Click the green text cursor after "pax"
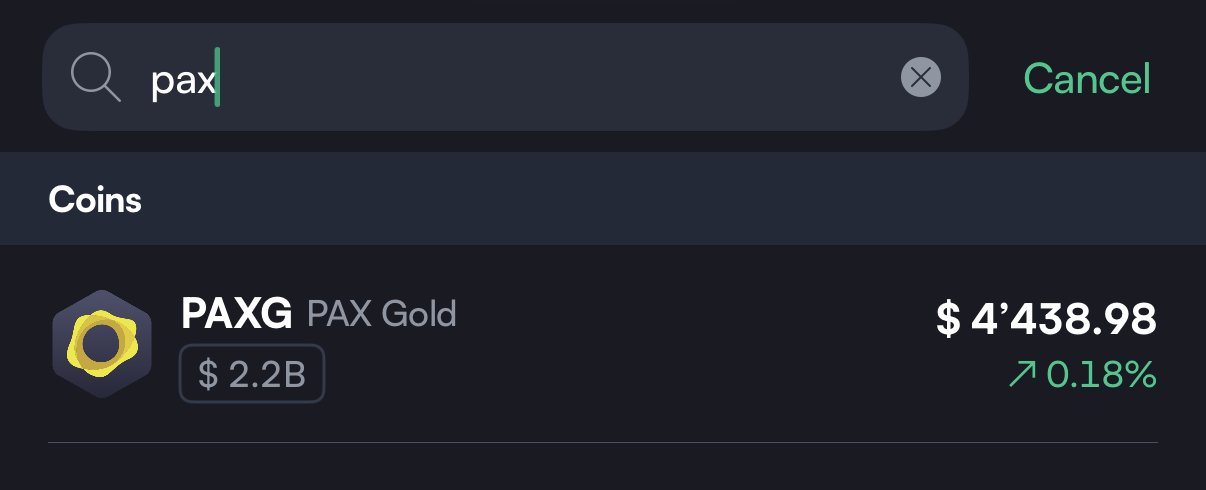 pos(217,79)
